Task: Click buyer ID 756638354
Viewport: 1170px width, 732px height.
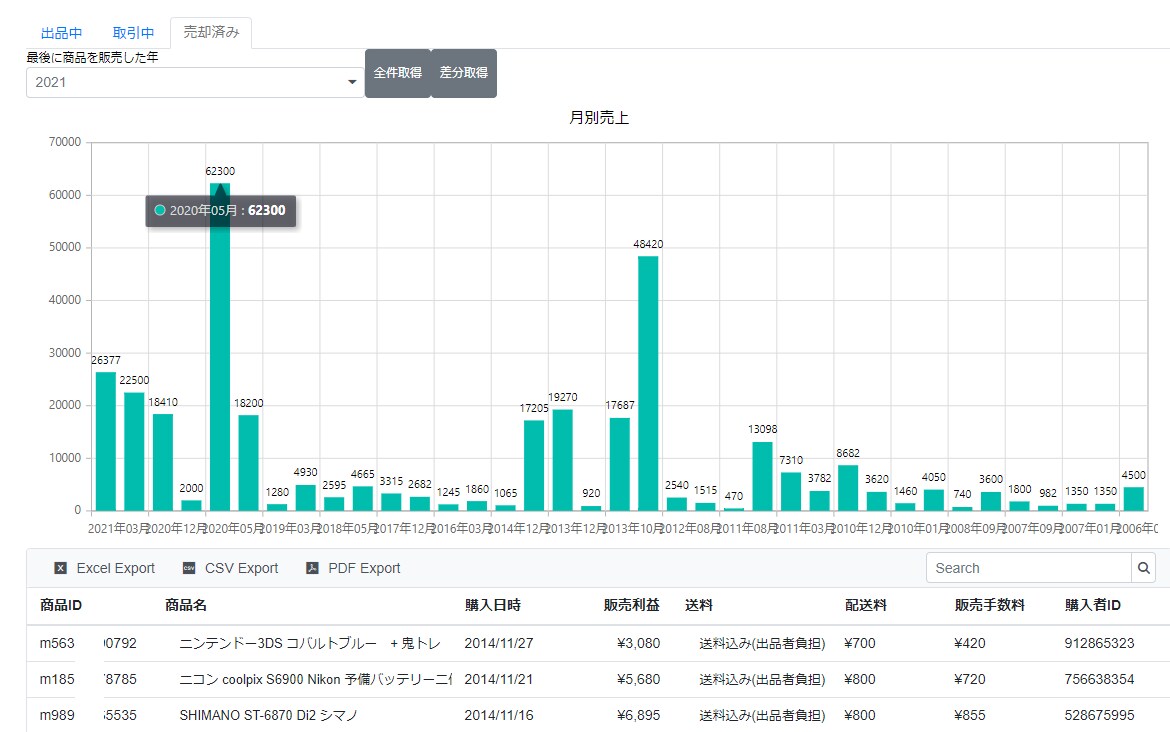Action: tap(1099, 679)
